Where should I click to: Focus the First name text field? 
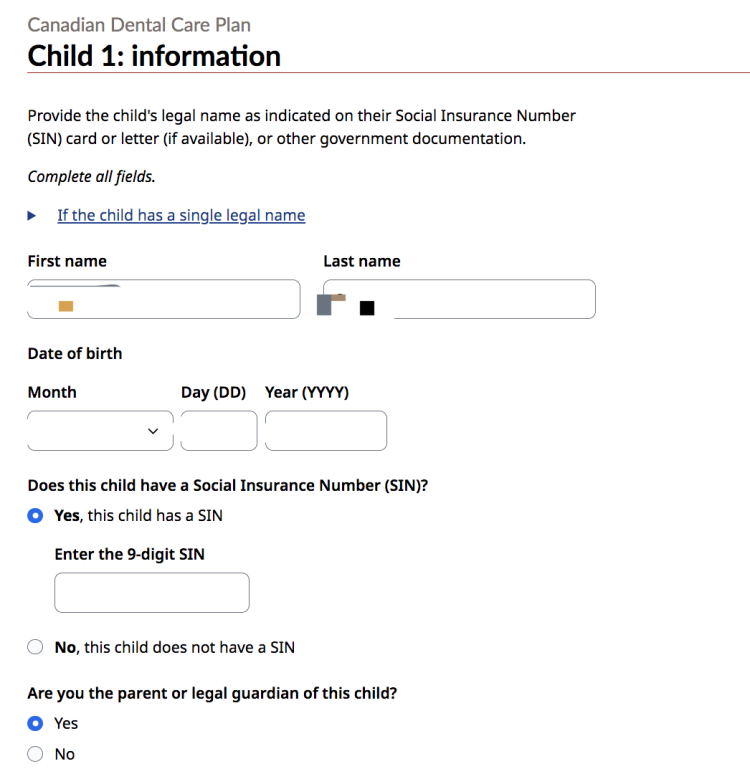pyautogui.click(x=163, y=299)
